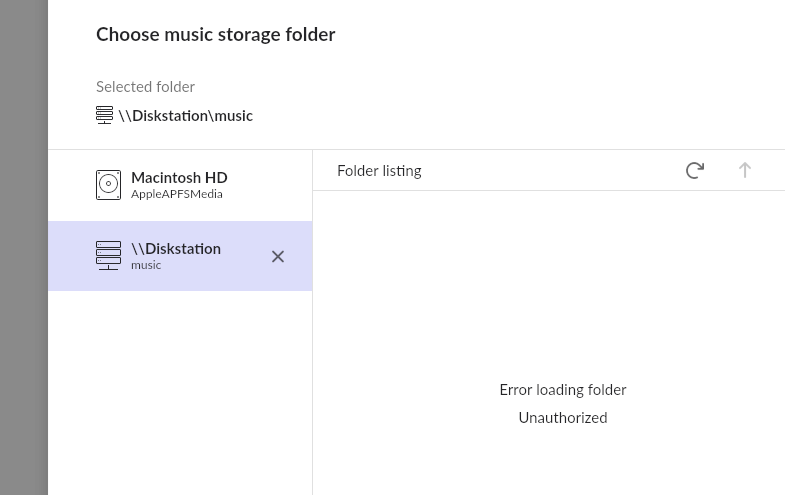Click the \\Diskstation\music selected path text
This screenshot has width=785, height=495.
point(186,116)
